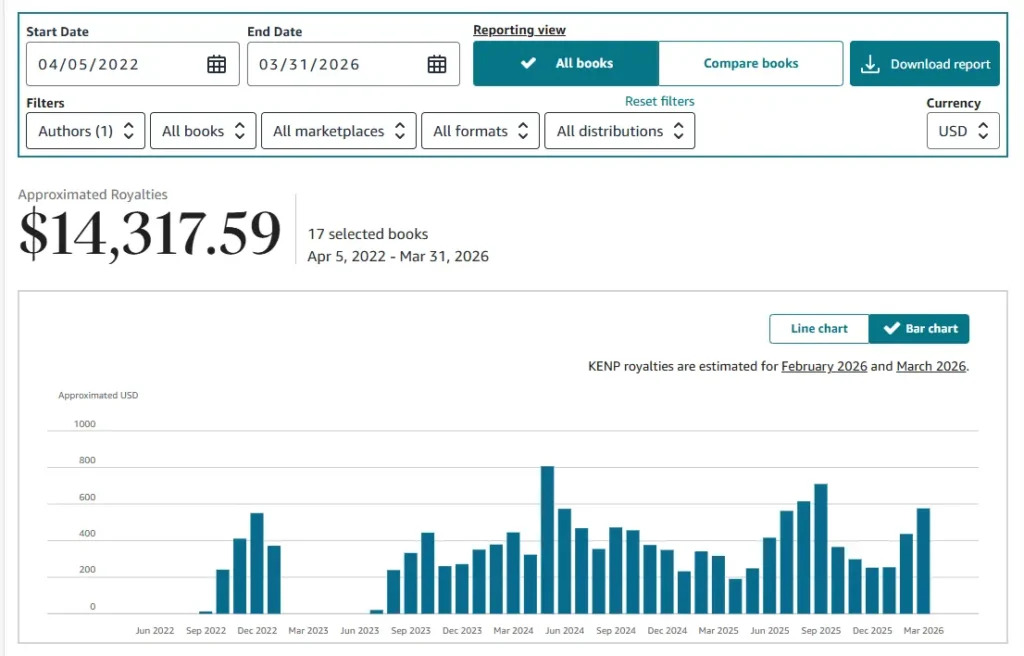
Task: Click the chevron on Currency selector
Action: [983, 130]
